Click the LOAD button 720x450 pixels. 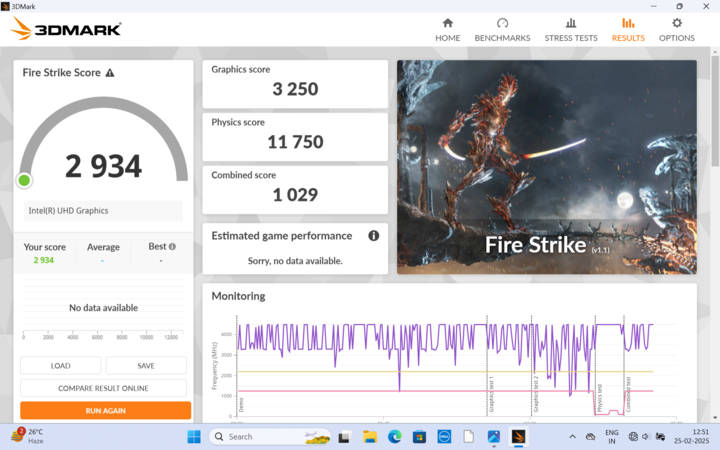click(61, 366)
